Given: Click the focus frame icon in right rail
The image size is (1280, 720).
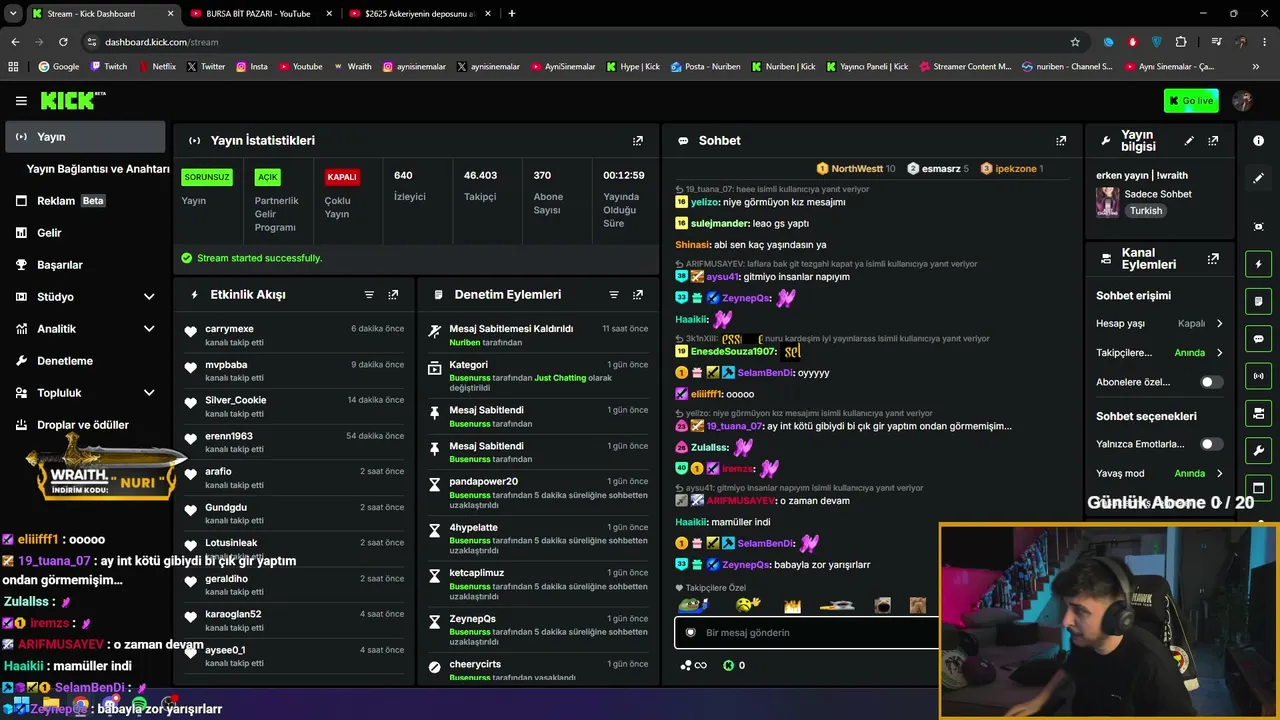Looking at the screenshot, I should pyautogui.click(x=1259, y=227).
